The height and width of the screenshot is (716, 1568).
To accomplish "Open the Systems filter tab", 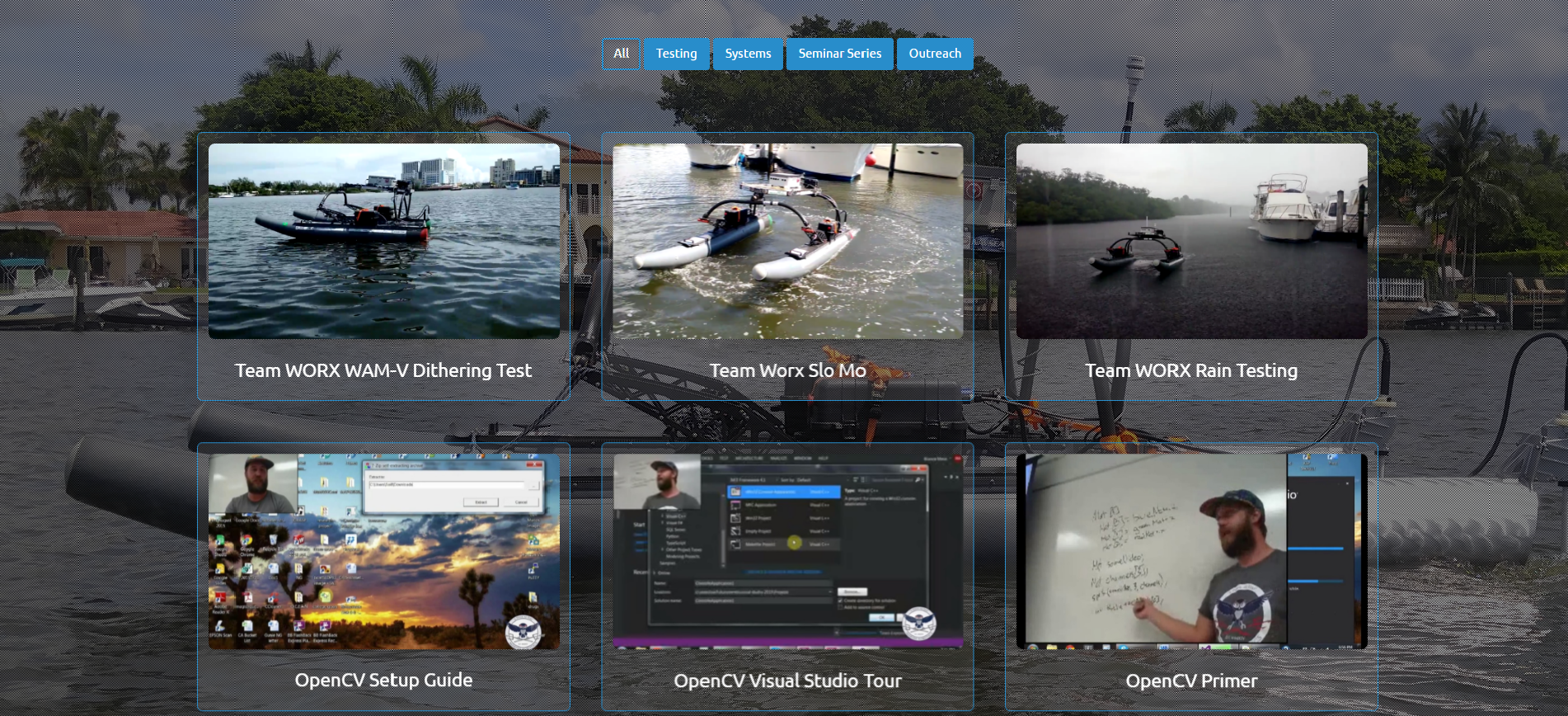I will (748, 54).
